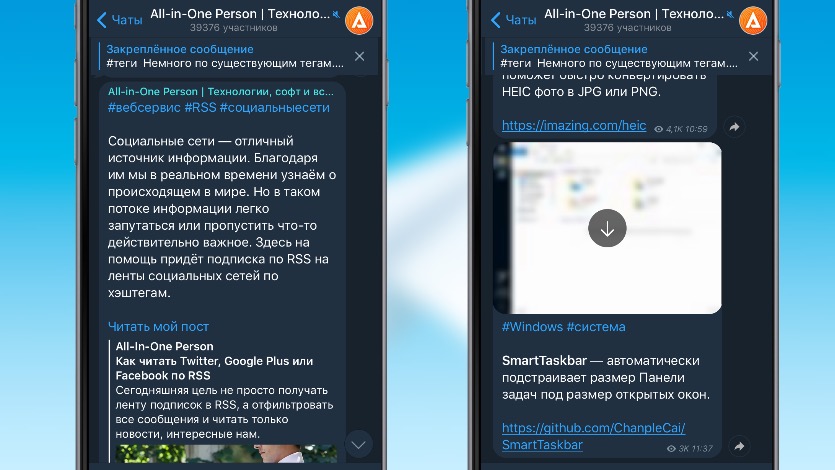Dismiss pinned message on left phone
Screen dimensions: 835x470
tap(359, 56)
